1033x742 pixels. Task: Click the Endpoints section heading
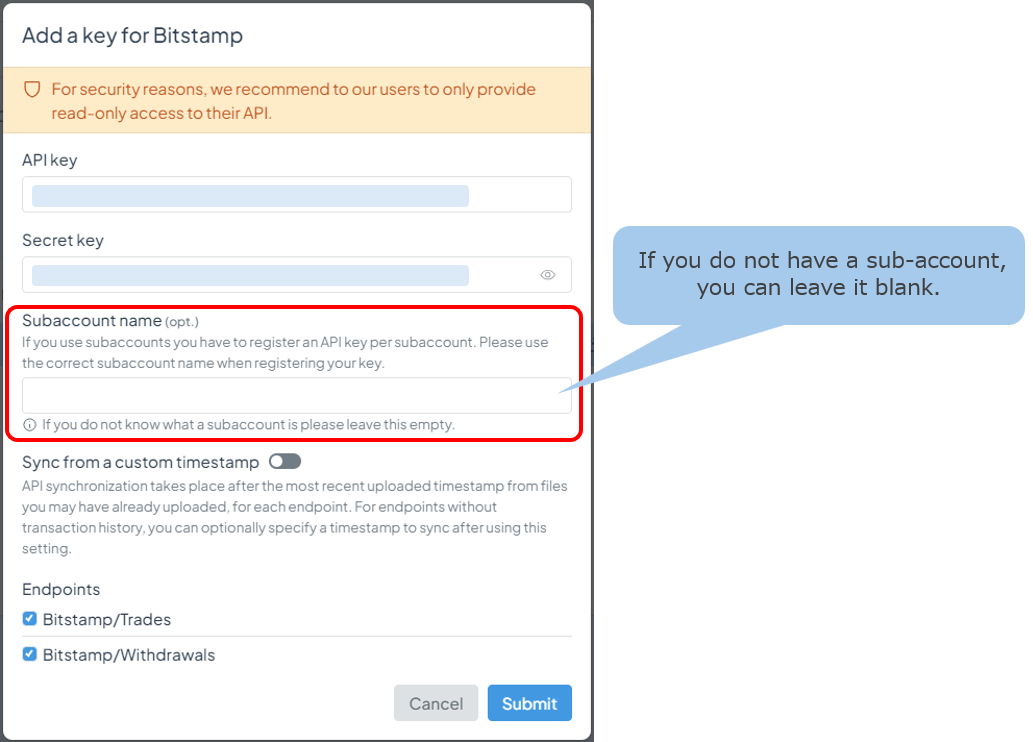(x=61, y=589)
